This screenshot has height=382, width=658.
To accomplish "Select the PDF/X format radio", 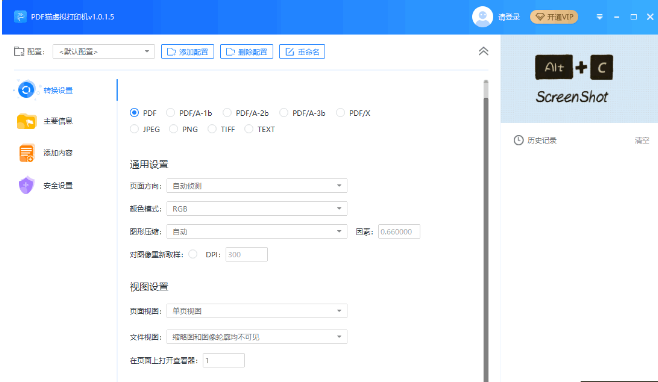I will click(340, 113).
